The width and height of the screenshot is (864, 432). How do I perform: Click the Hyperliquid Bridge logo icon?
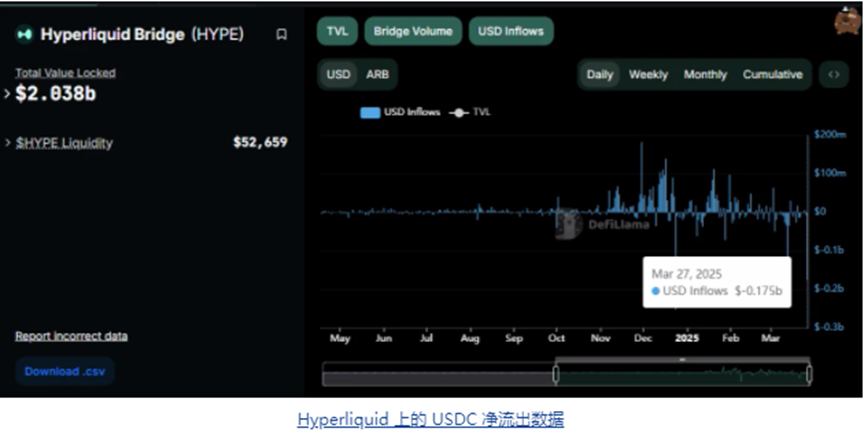[x=24, y=35]
